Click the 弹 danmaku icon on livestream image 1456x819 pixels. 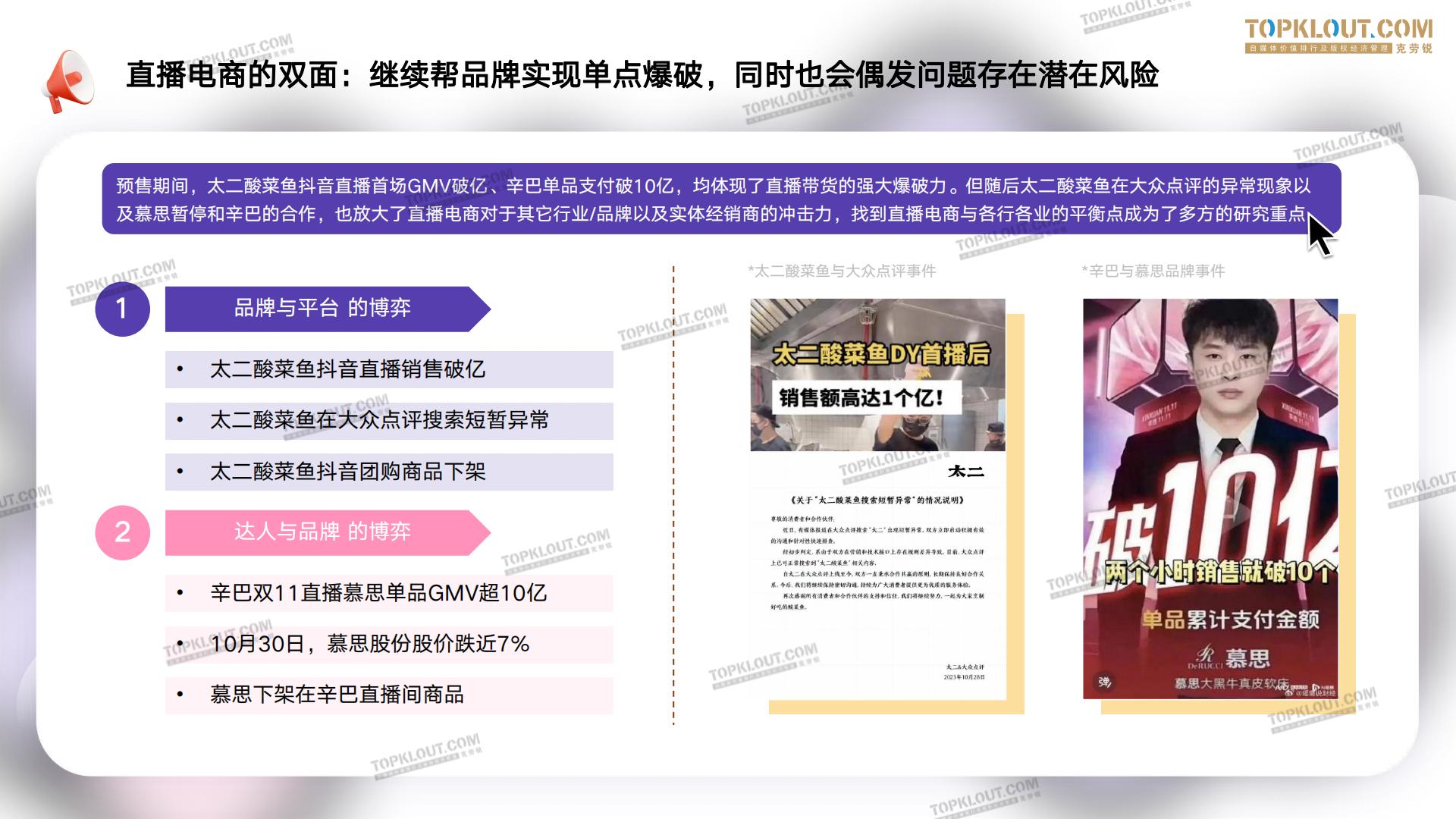point(1105,681)
